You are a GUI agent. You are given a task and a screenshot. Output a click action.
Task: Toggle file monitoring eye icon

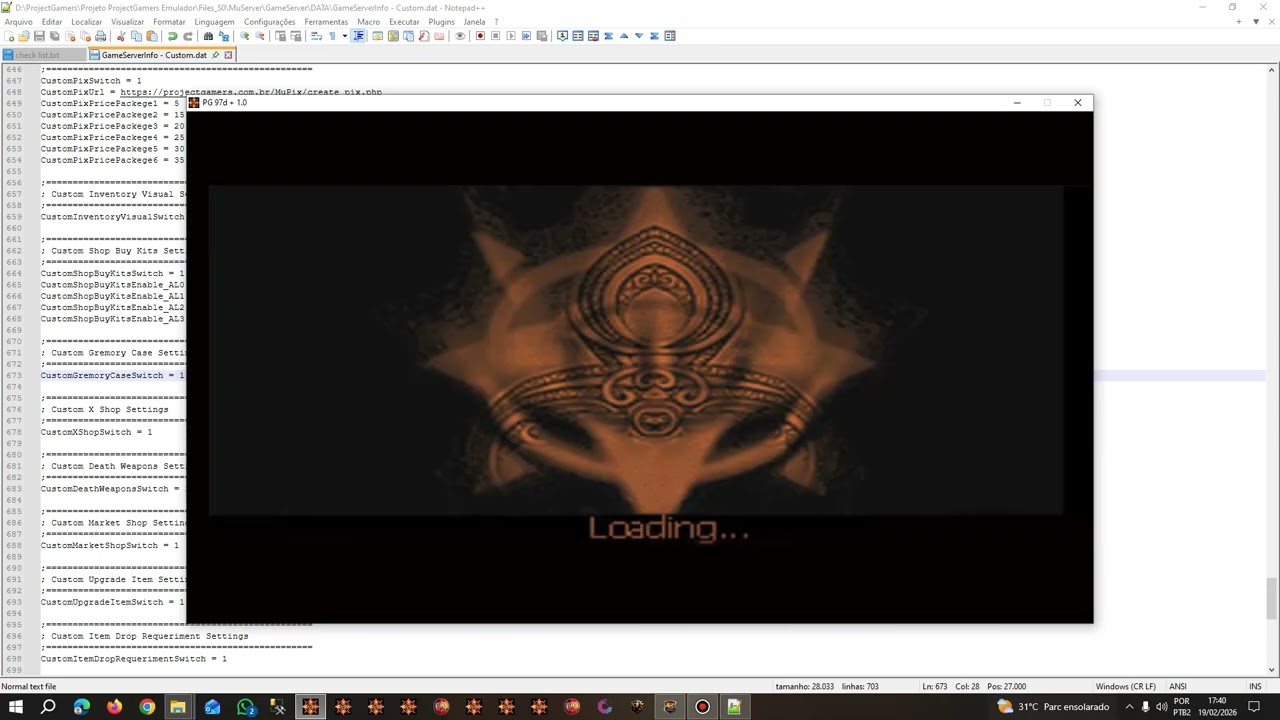tap(460, 36)
